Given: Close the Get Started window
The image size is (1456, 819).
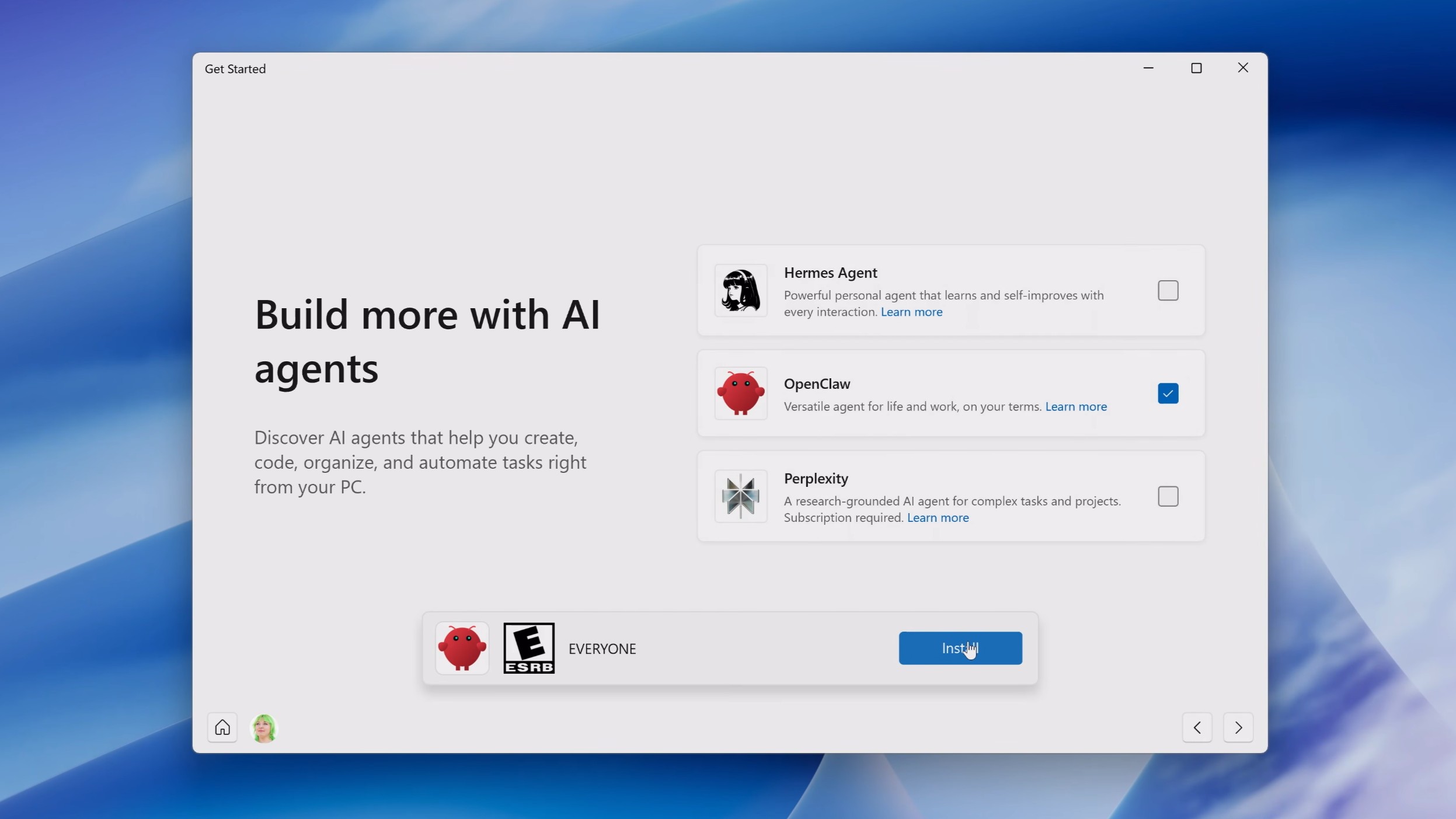Looking at the screenshot, I should pos(1243,68).
